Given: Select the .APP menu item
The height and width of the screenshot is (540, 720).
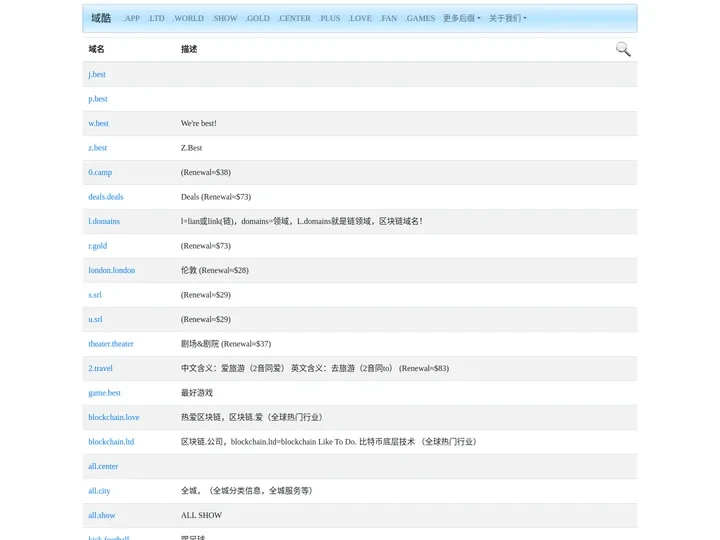Looking at the screenshot, I should (131, 18).
